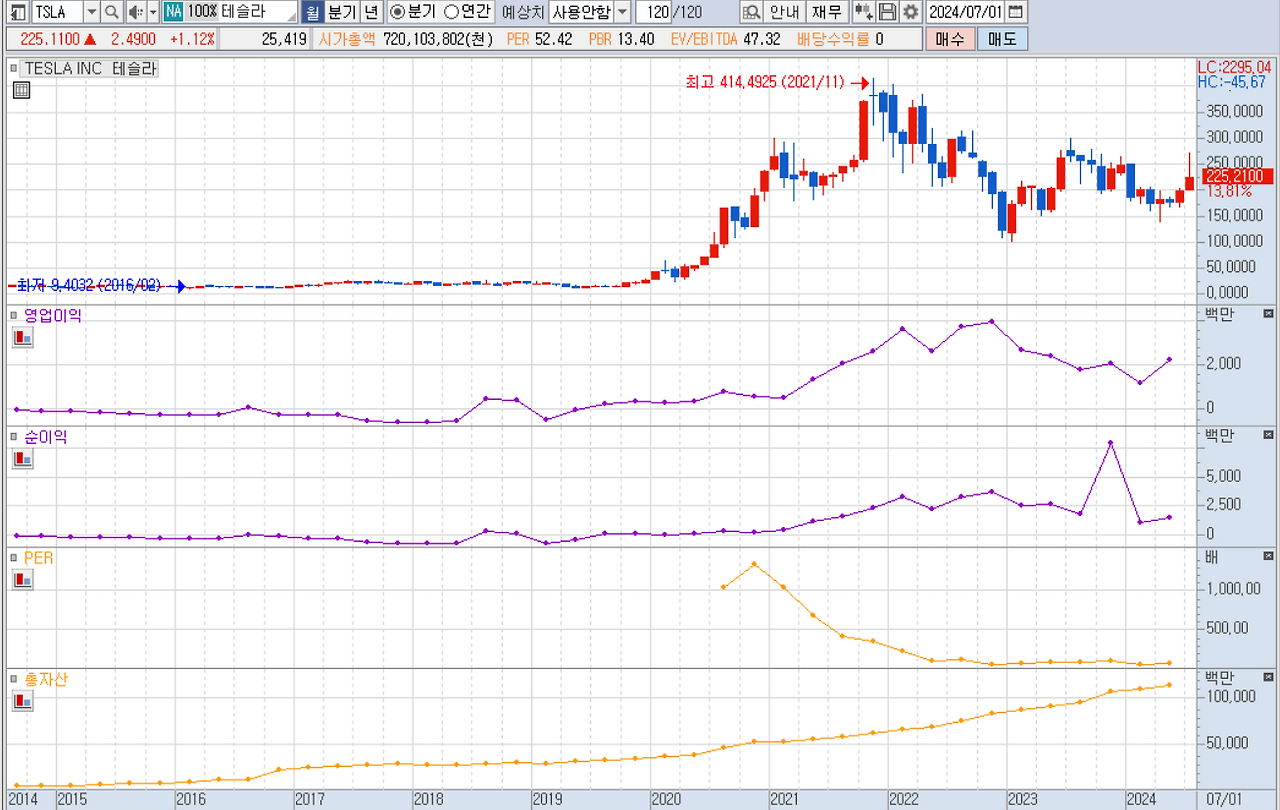Open the chart search icon left of 안내
1280x810 pixels.
coord(752,12)
